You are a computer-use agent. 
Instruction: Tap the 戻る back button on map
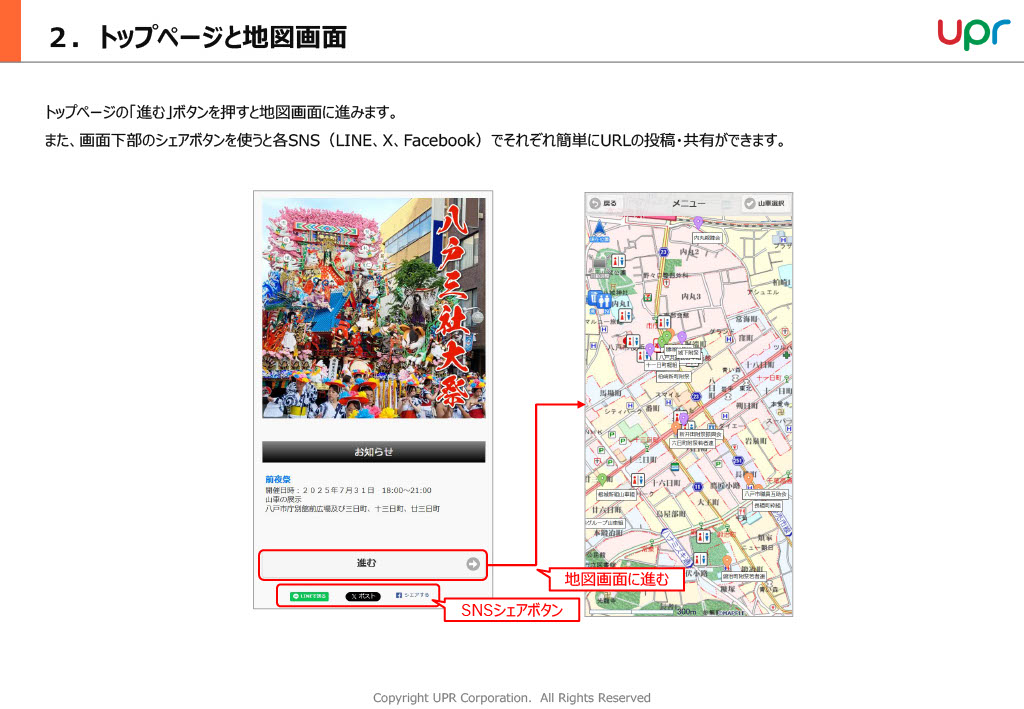point(604,203)
